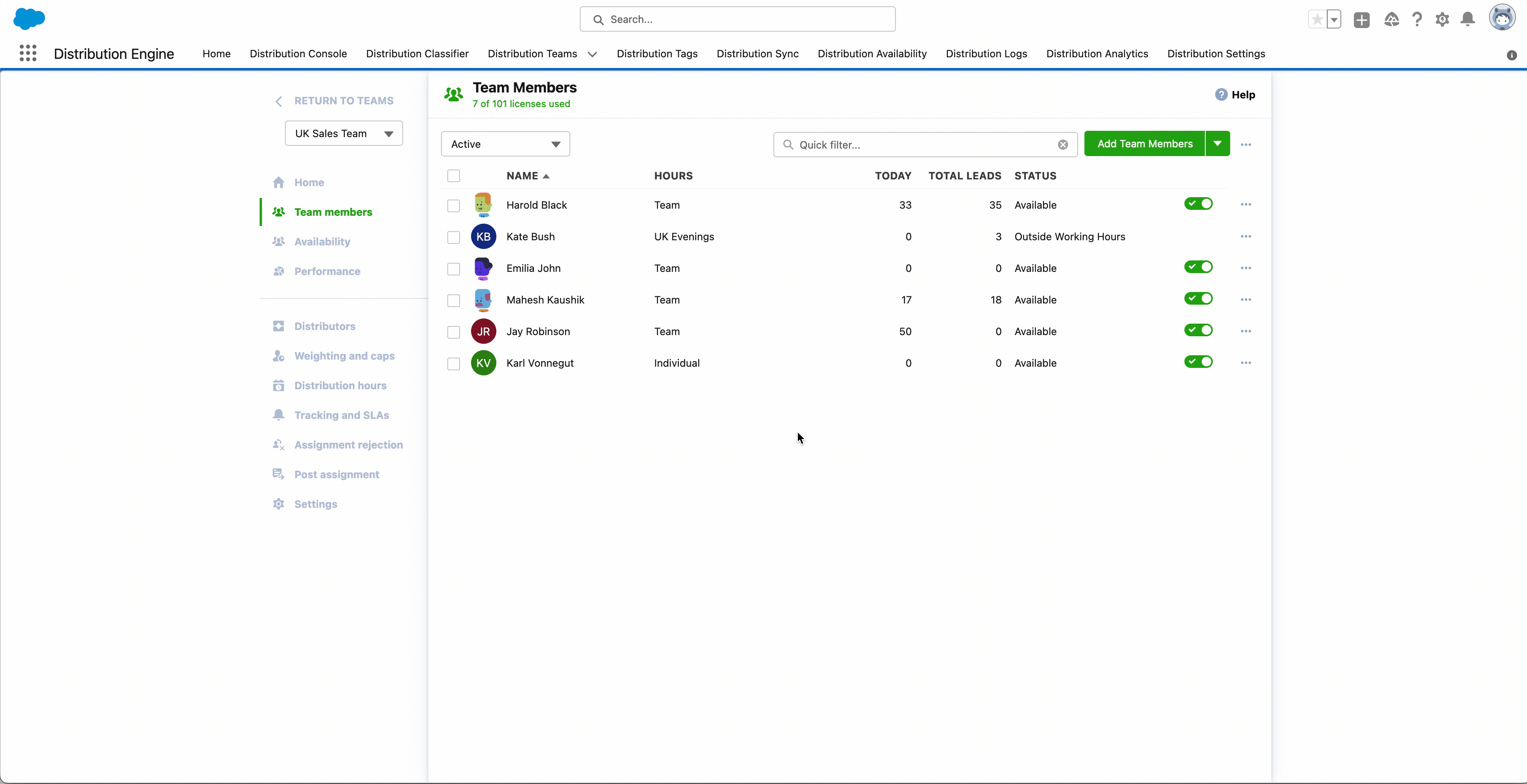Image resolution: width=1527 pixels, height=784 pixels.
Task: Open row actions for Emilia John
Action: (x=1246, y=268)
